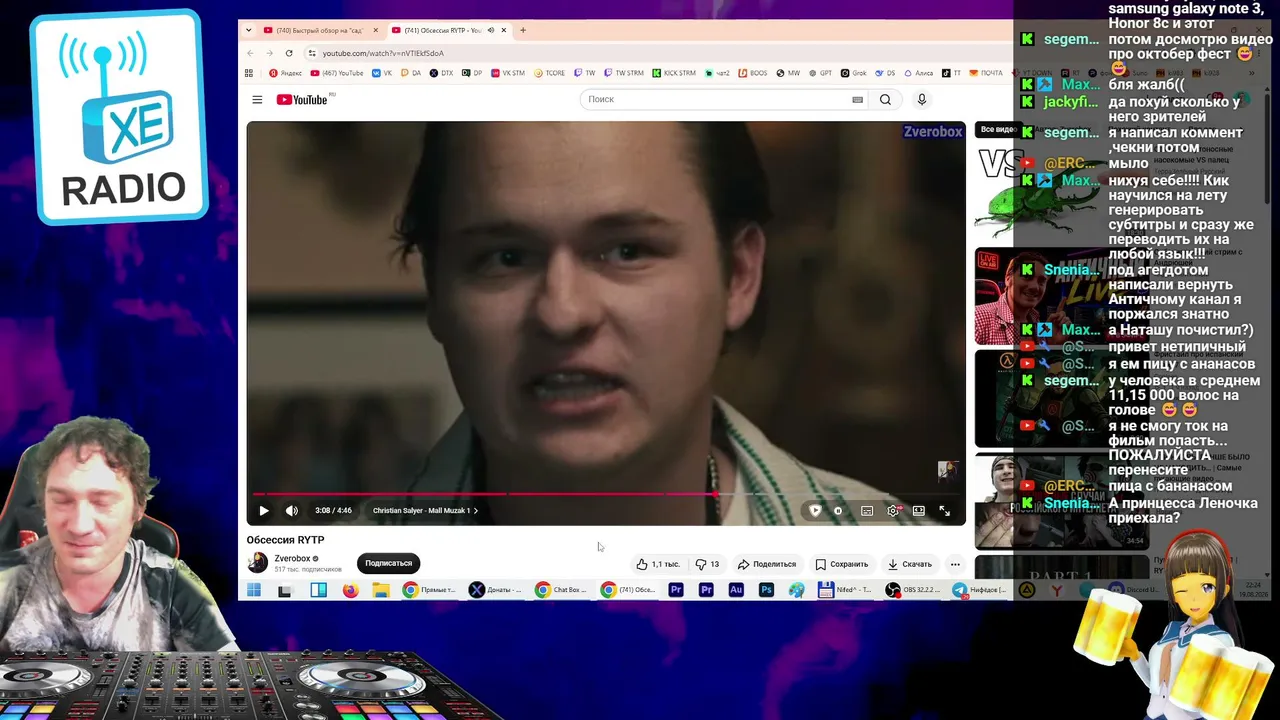The height and width of the screenshot is (720, 1280).
Task: Open the '(467) YouTube' bookmark
Action: tap(337, 73)
